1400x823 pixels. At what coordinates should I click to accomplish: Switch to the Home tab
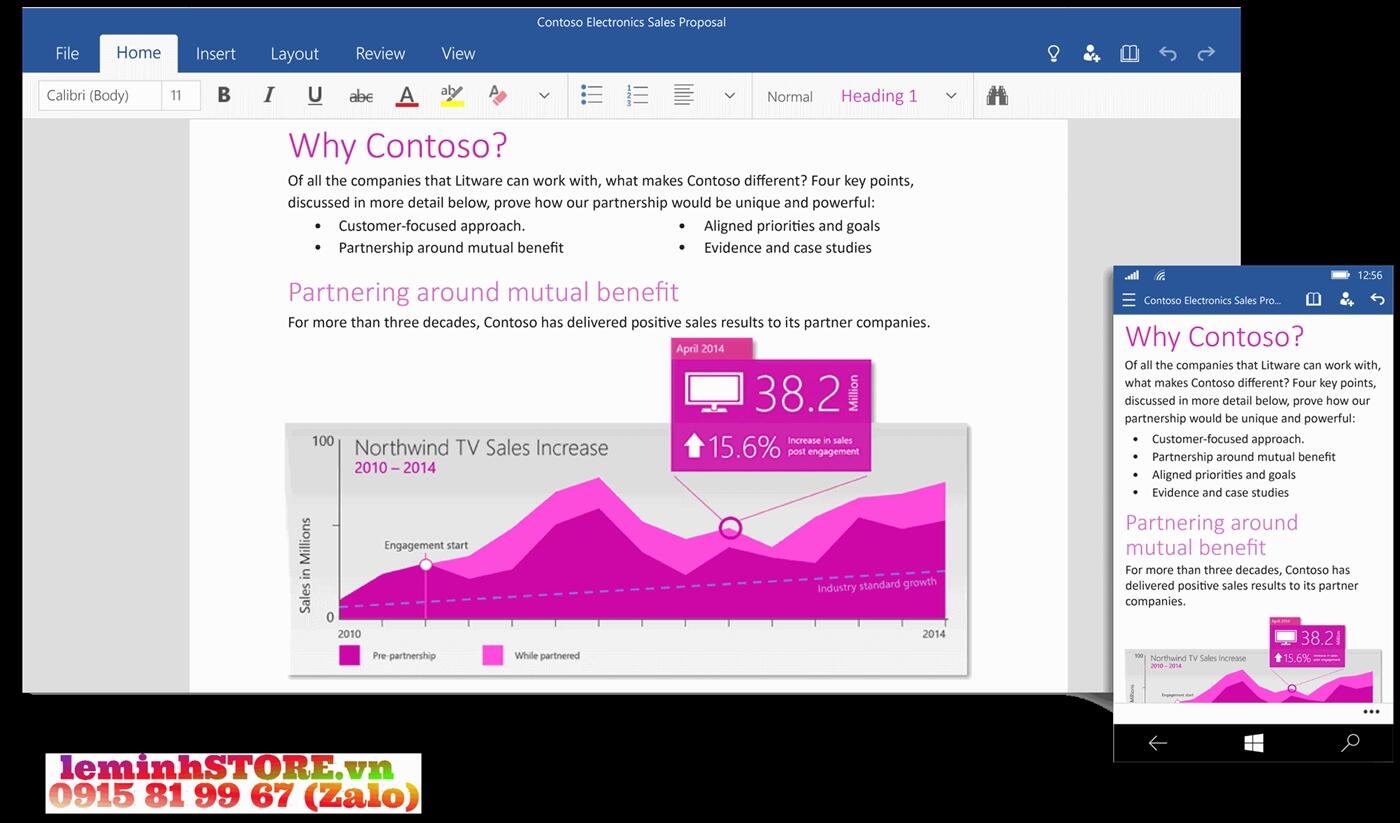click(x=138, y=53)
